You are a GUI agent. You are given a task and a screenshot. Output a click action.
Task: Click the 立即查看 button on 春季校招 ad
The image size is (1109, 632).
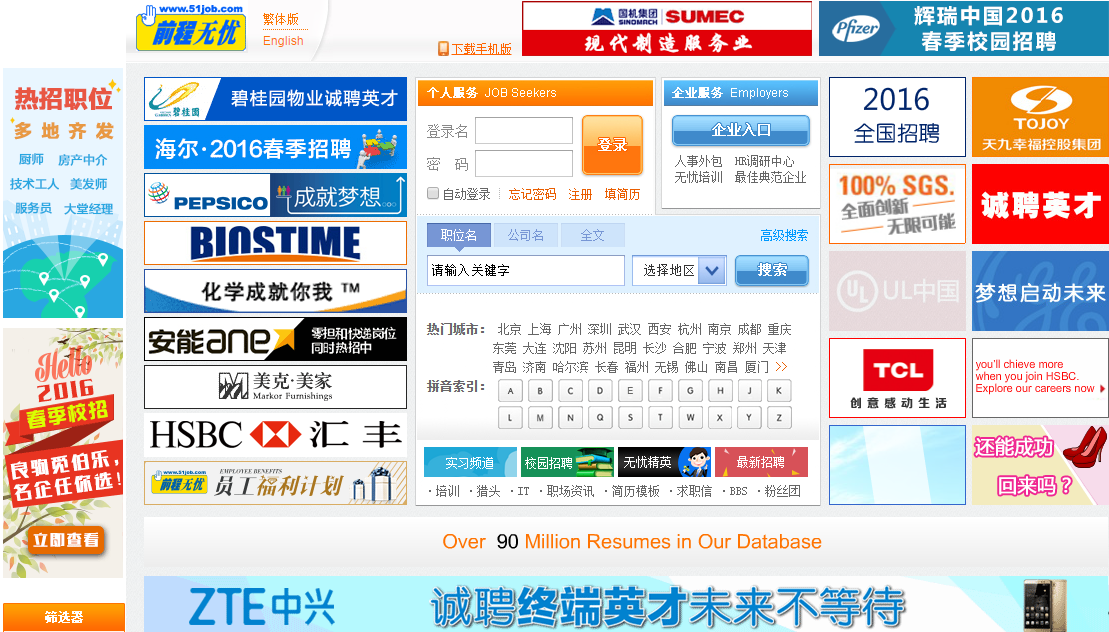tap(65, 540)
